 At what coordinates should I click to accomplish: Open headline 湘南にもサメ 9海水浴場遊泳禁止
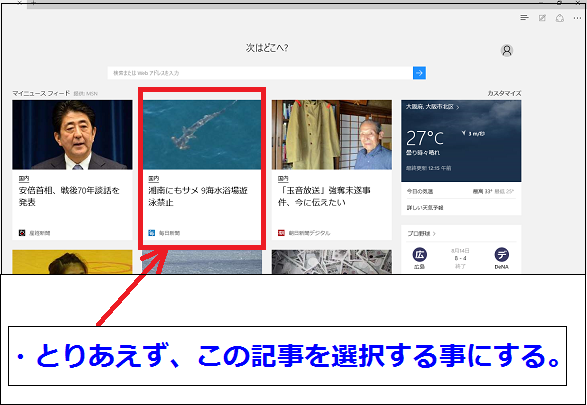(x=198, y=197)
